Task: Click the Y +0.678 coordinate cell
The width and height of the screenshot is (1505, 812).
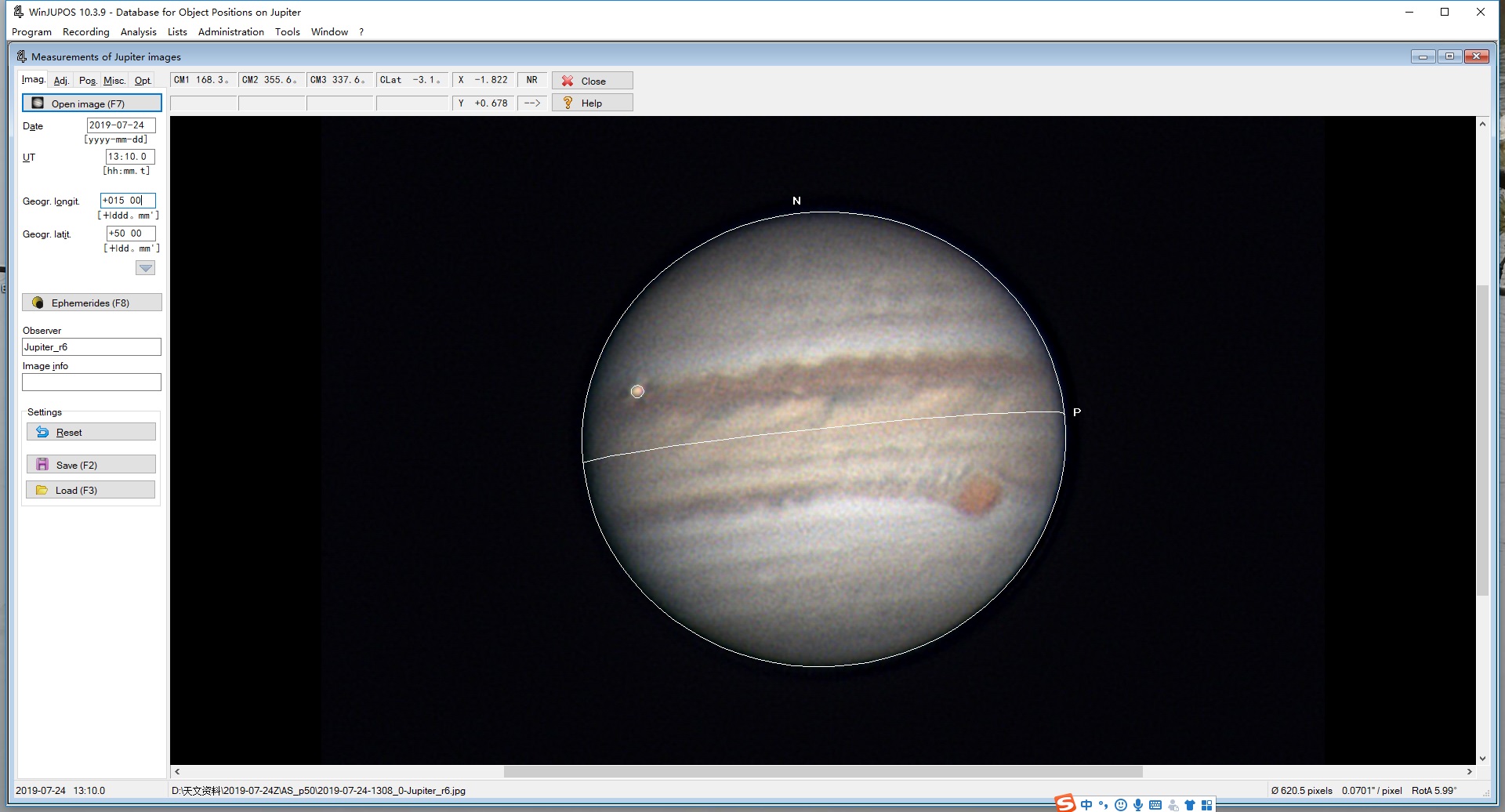Action: tap(484, 103)
